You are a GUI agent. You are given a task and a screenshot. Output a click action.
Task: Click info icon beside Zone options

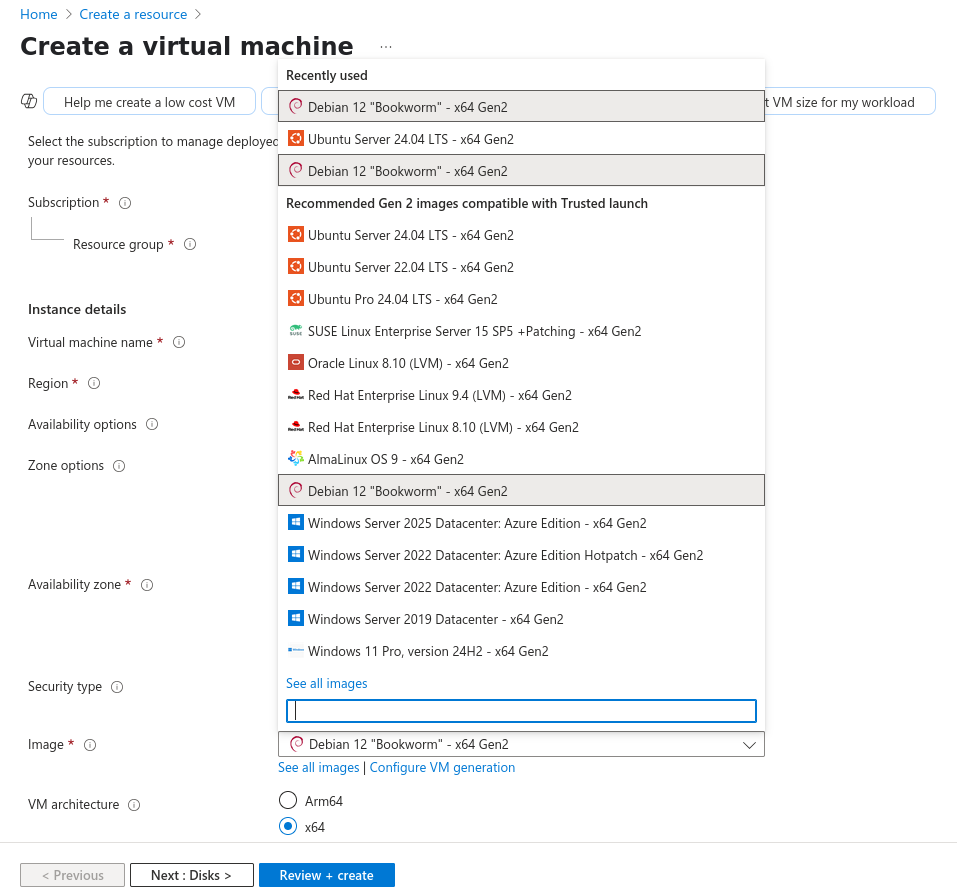coord(119,466)
